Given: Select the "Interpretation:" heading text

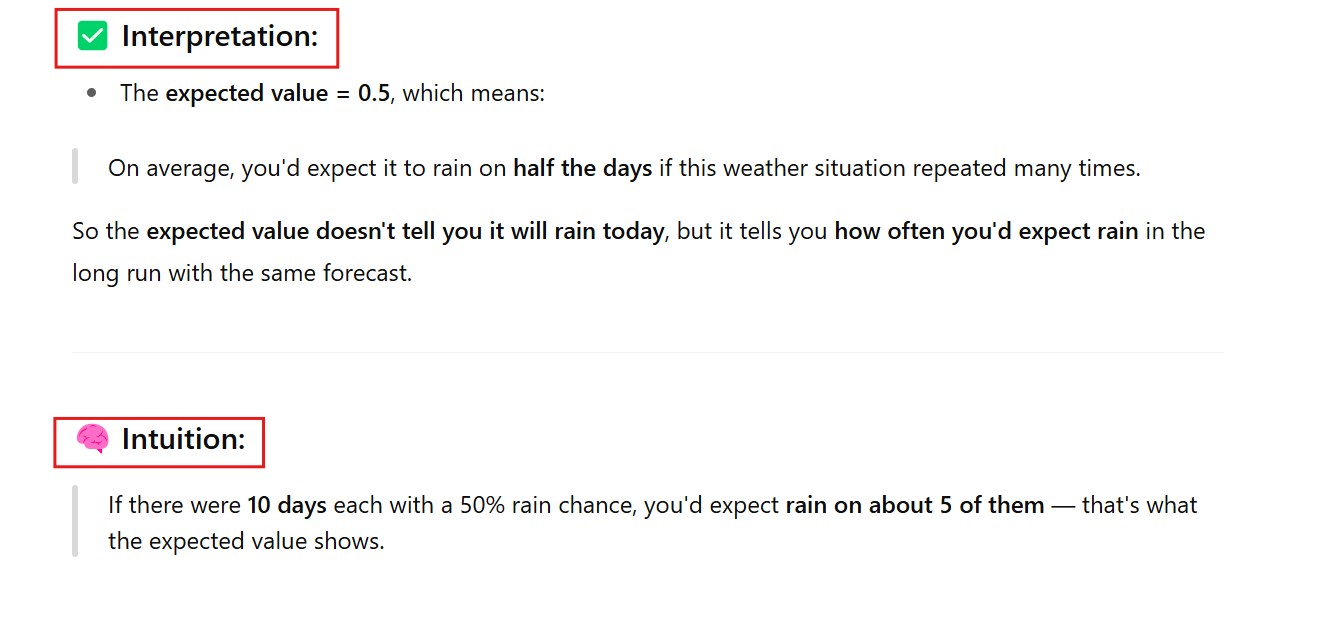Looking at the screenshot, I should 219,37.
